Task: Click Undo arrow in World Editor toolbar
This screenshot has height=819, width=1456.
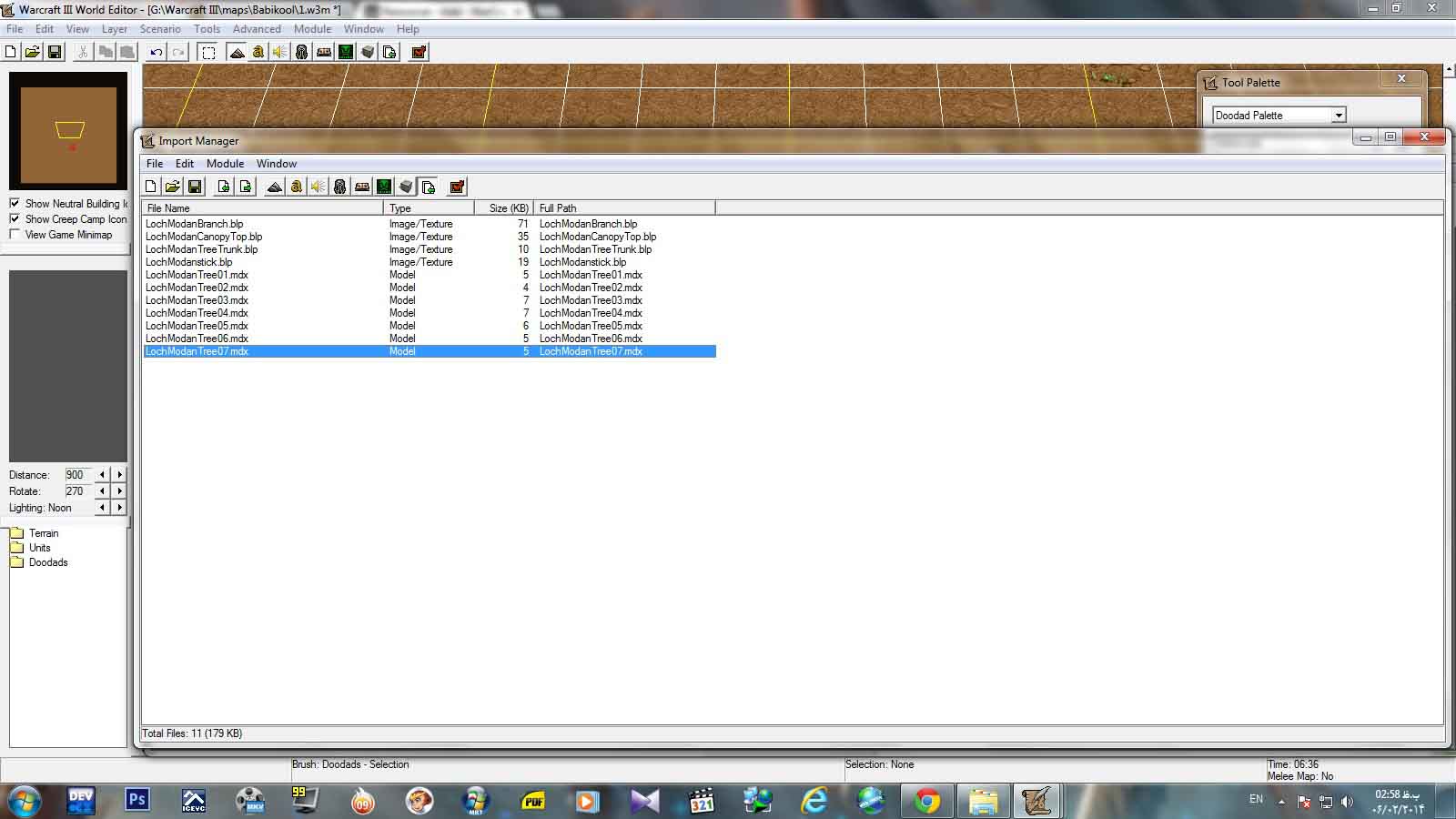Action: pos(157,52)
